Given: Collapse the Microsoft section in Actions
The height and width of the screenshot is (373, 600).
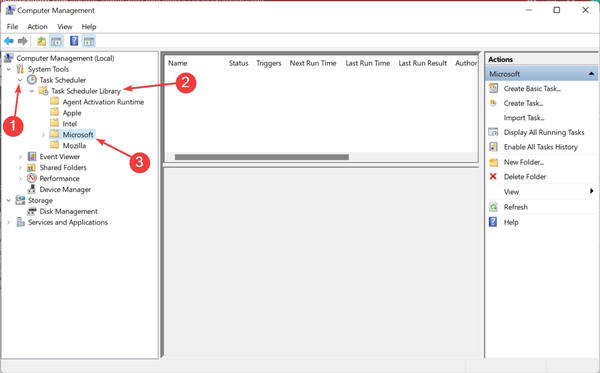Looking at the screenshot, I should click(x=591, y=73).
